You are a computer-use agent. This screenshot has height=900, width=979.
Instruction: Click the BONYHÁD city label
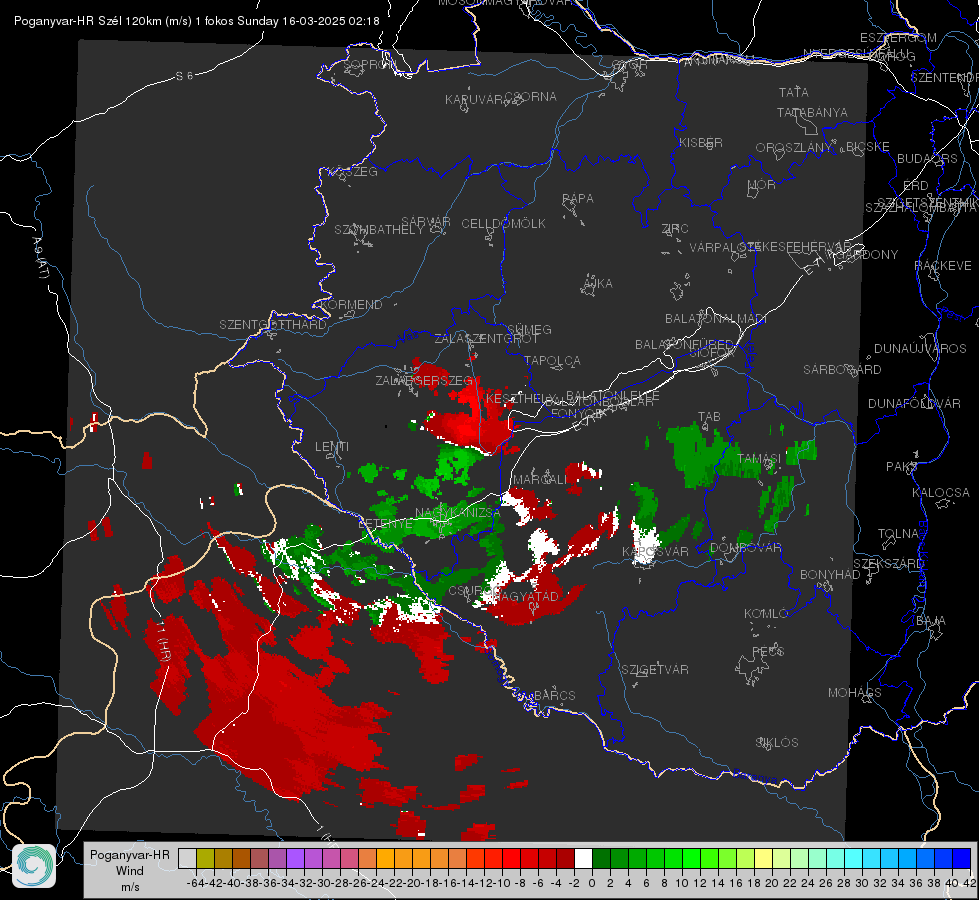coord(830,575)
